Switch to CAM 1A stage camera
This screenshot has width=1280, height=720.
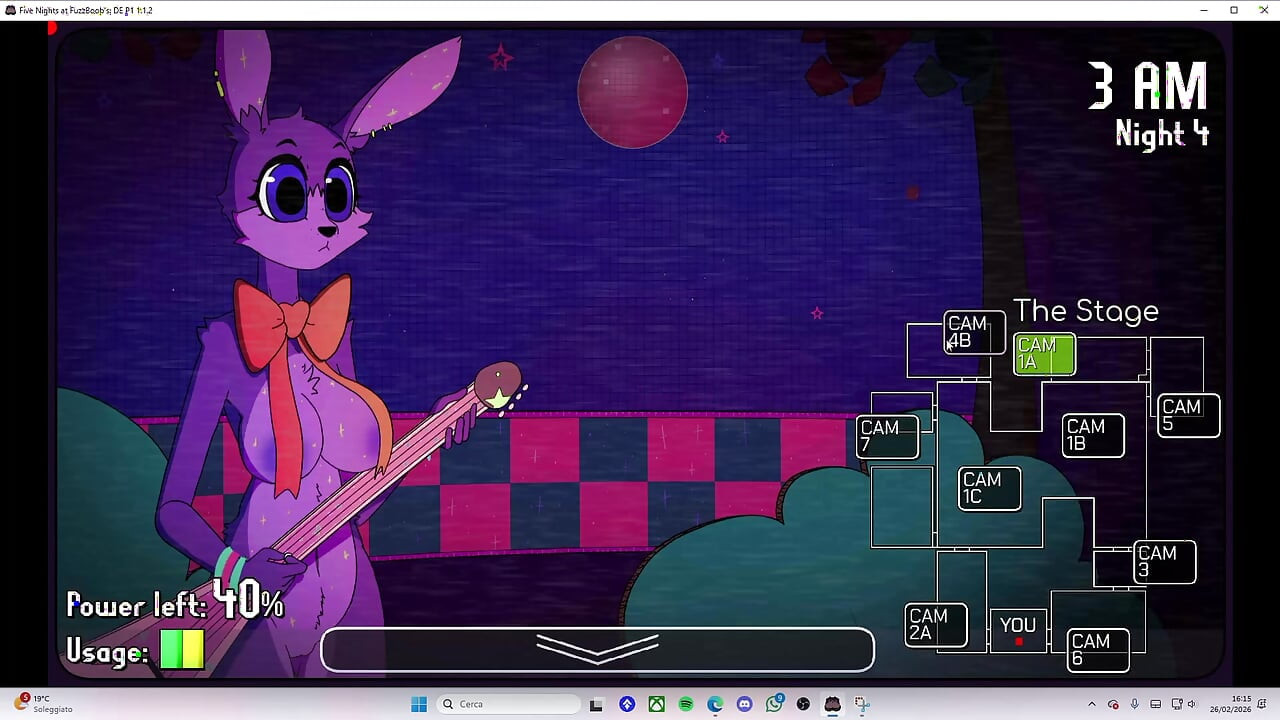pos(1044,354)
